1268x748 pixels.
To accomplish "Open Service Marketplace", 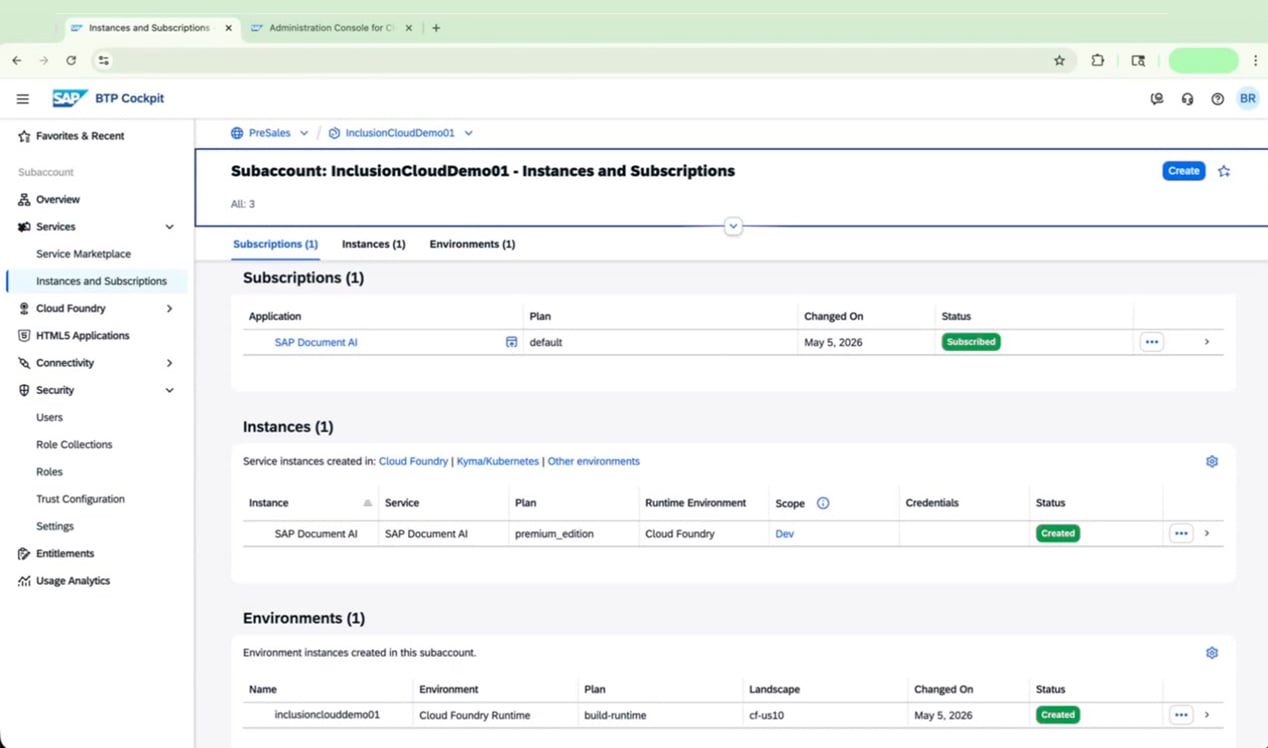I will coord(83,254).
